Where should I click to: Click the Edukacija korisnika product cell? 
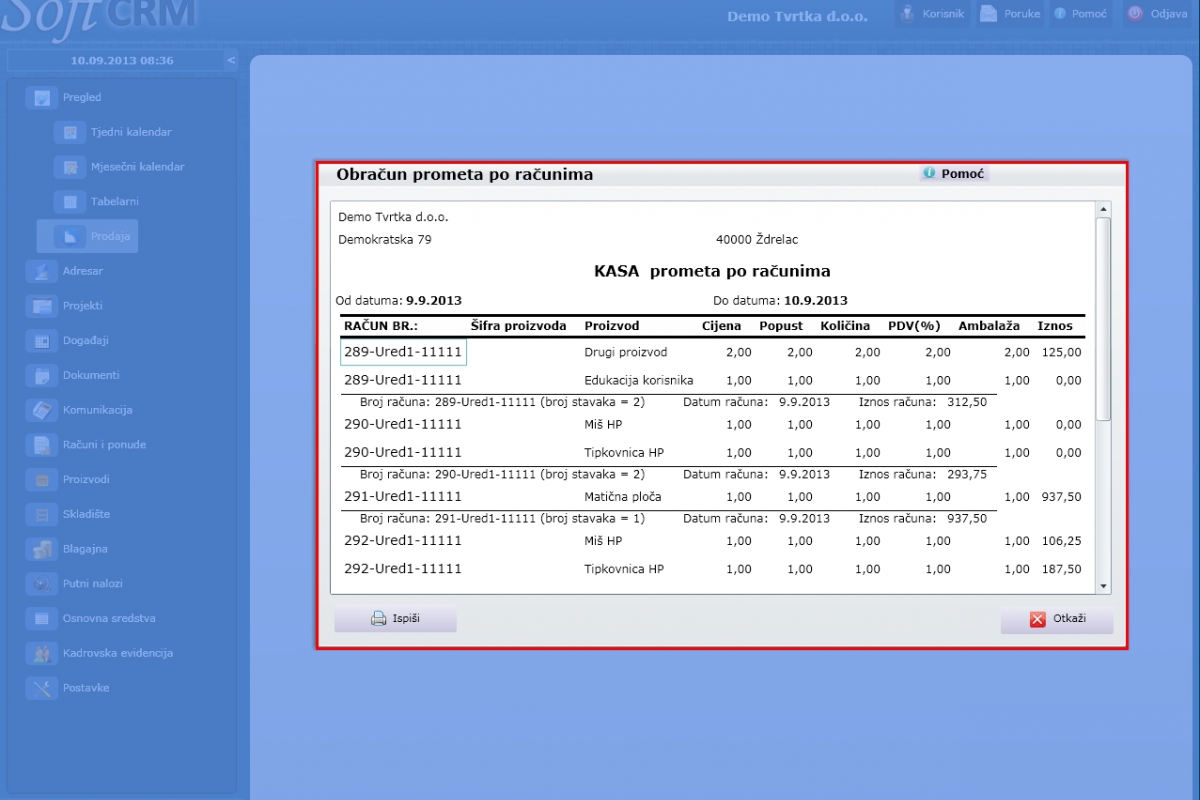639,381
